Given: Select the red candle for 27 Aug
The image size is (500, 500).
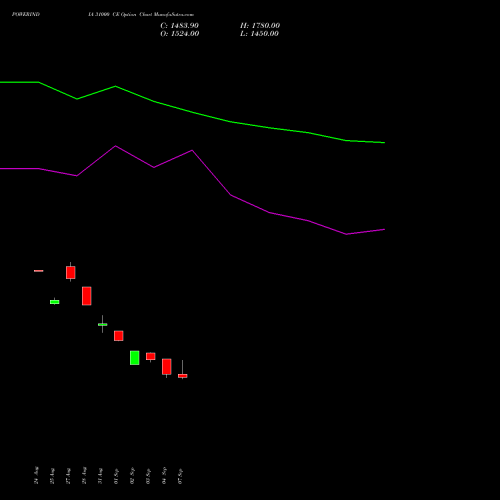Looking at the screenshot, I should tap(71, 272).
